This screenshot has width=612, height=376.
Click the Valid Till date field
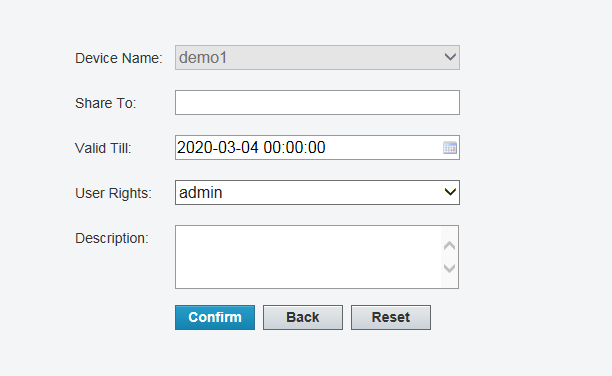point(317,148)
